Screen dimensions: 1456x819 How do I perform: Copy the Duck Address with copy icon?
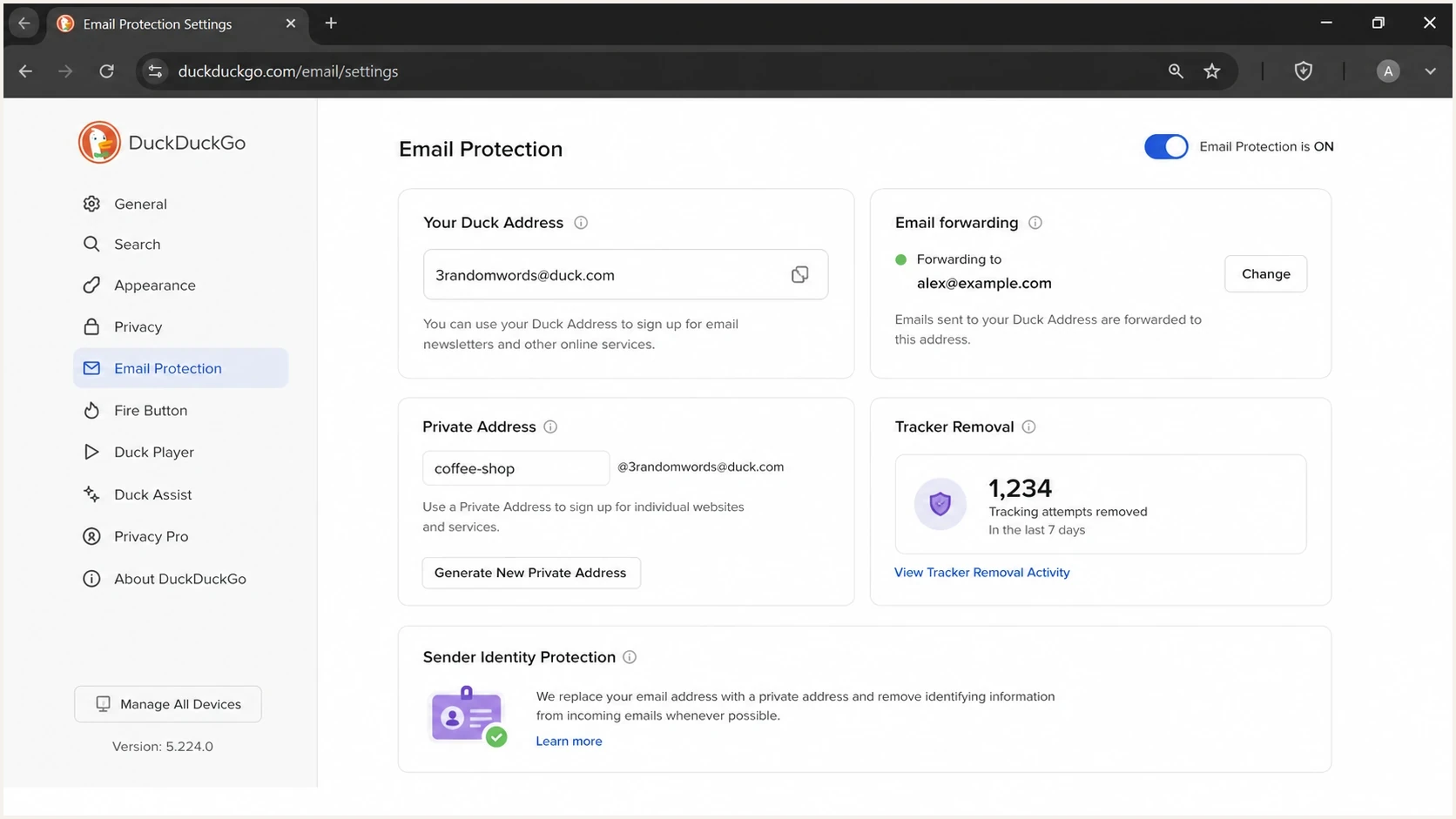click(799, 275)
